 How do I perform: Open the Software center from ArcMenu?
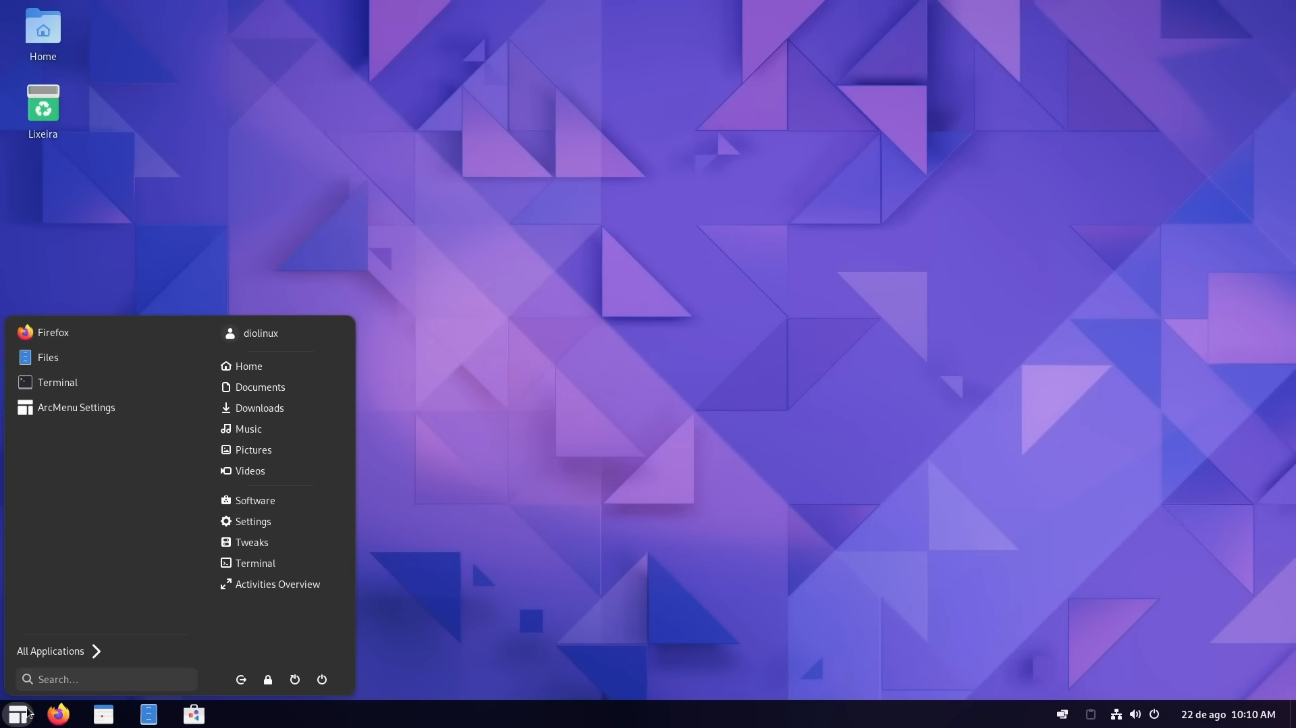(253, 500)
